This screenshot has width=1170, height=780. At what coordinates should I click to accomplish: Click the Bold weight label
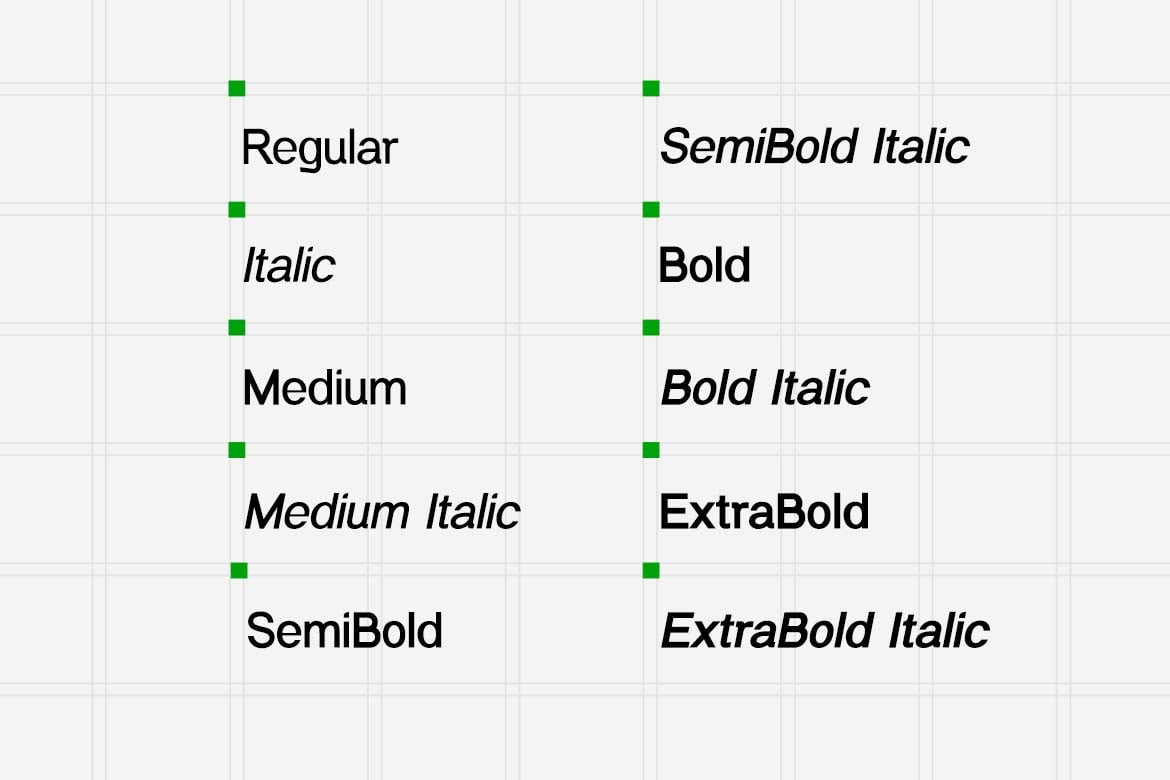click(704, 265)
